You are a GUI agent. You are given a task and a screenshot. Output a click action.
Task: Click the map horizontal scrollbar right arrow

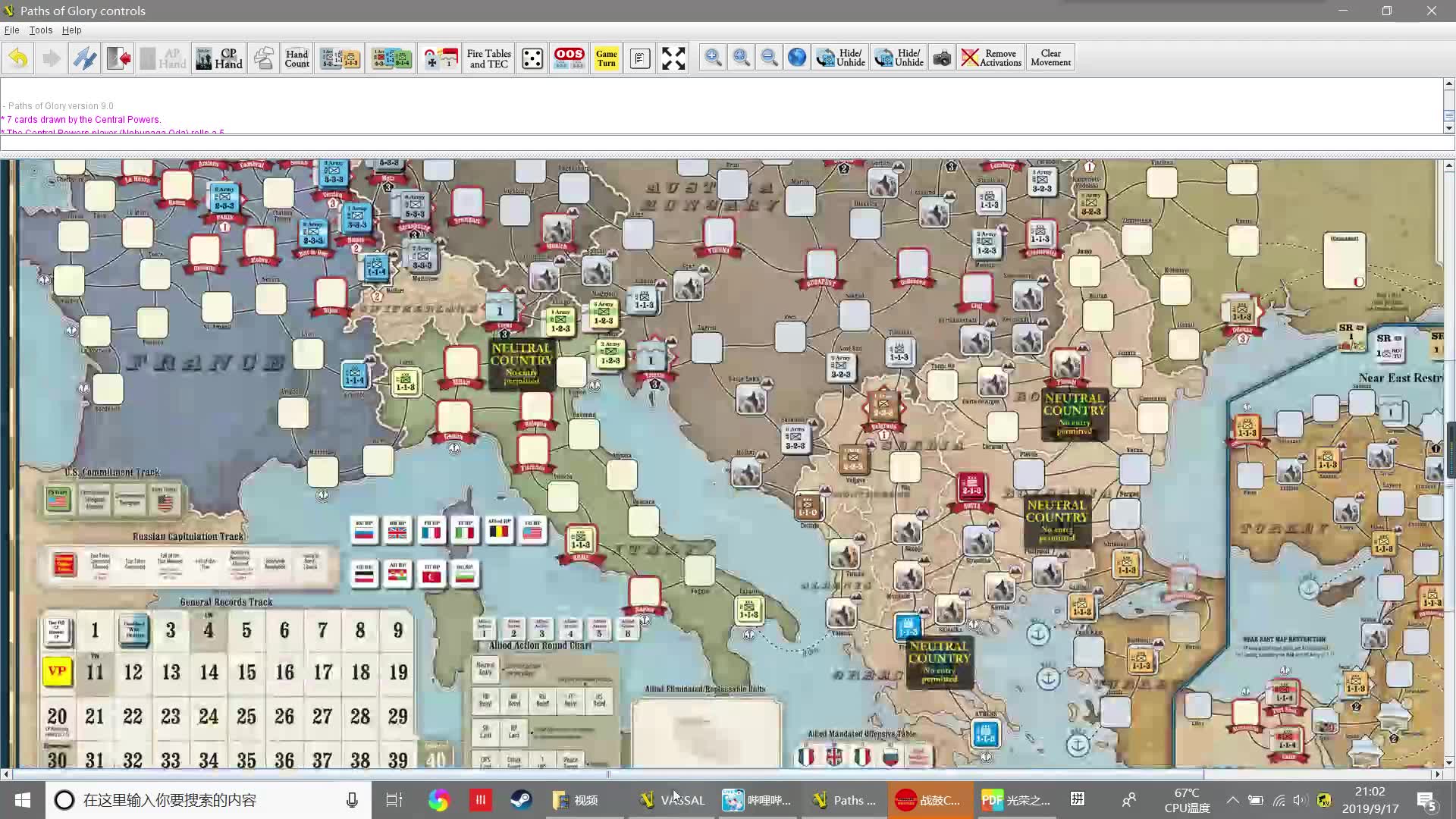pyautogui.click(x=1437, y=774)
